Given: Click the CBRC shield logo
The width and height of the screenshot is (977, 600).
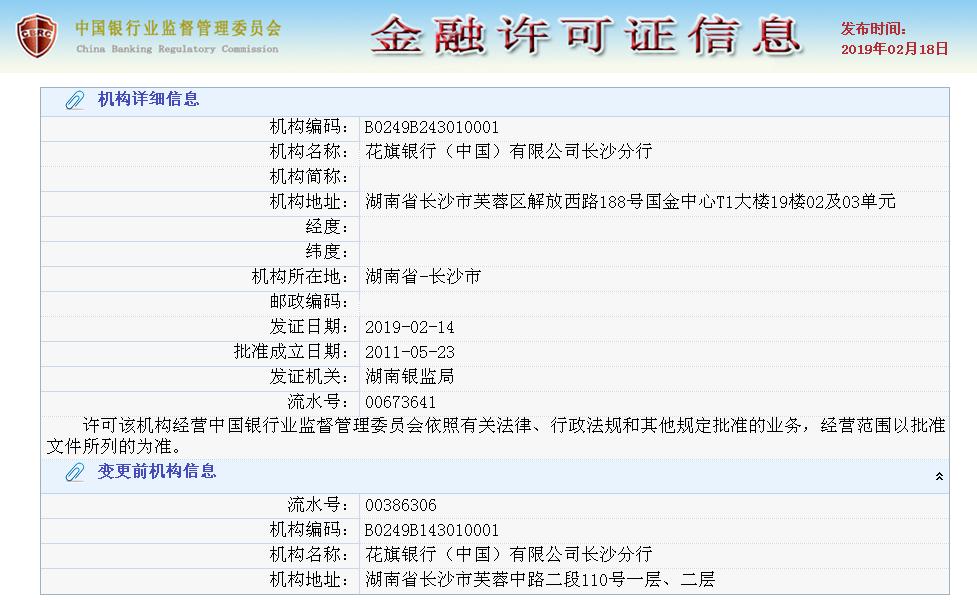Looking at the screenshot, I should 37,36.
